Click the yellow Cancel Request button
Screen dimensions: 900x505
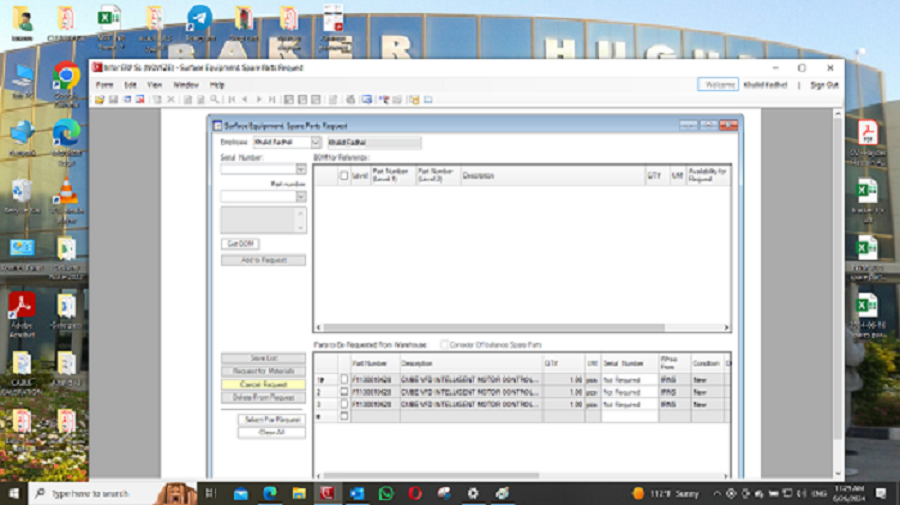point(263,384)
